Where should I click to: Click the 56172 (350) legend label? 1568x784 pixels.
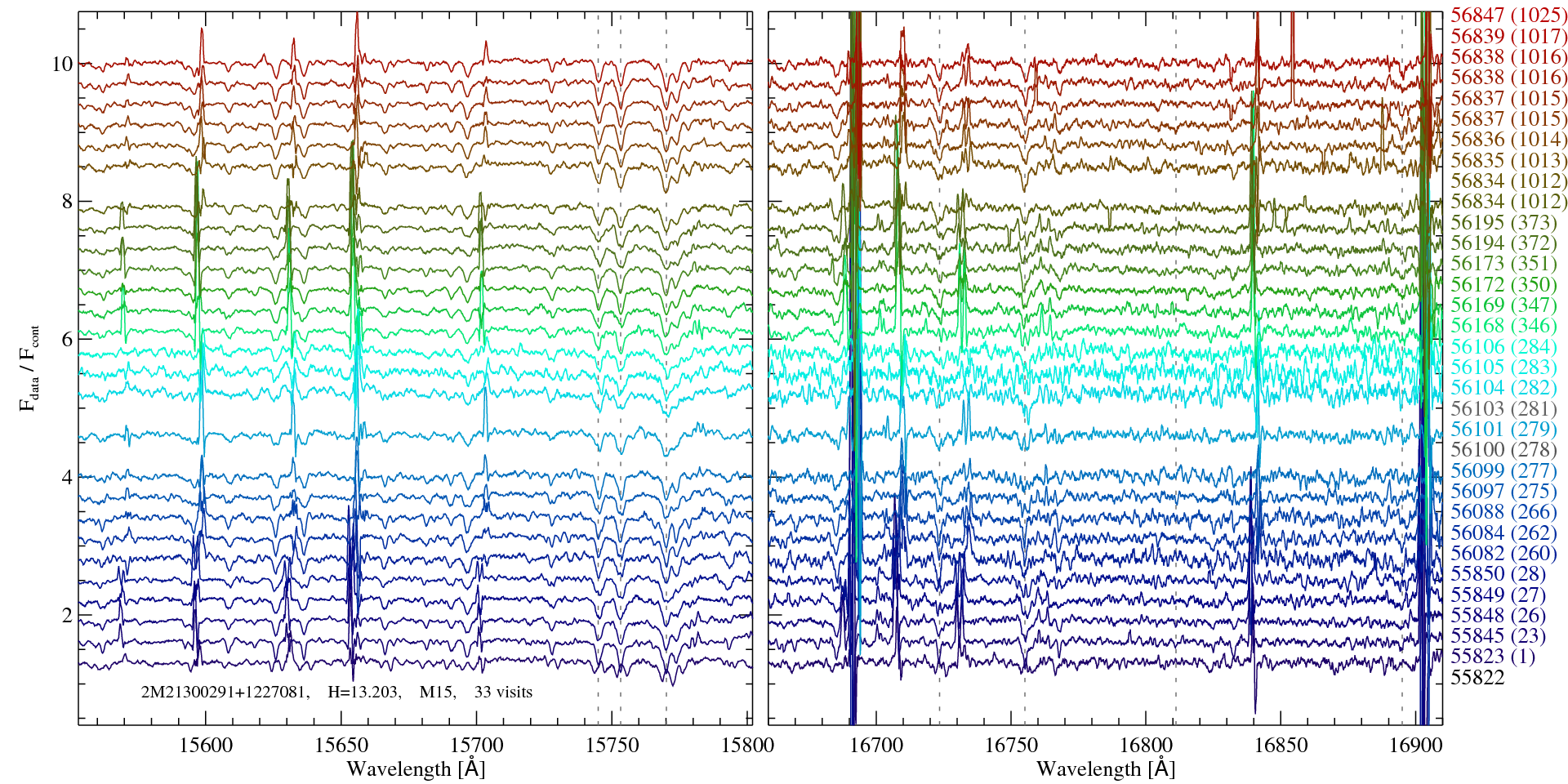point(1503,285)
